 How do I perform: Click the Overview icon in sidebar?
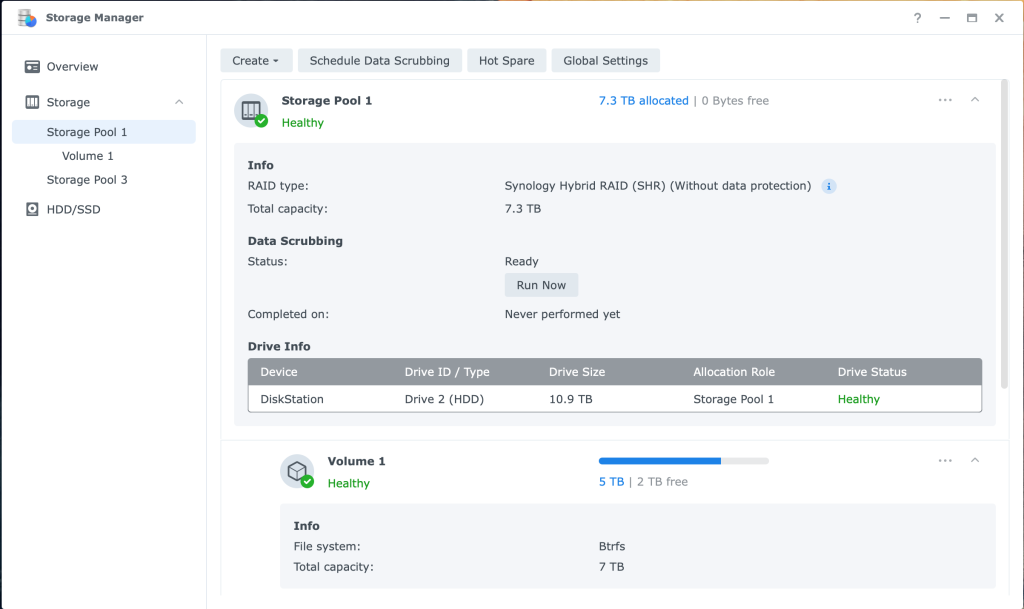[x=32, y=67]
